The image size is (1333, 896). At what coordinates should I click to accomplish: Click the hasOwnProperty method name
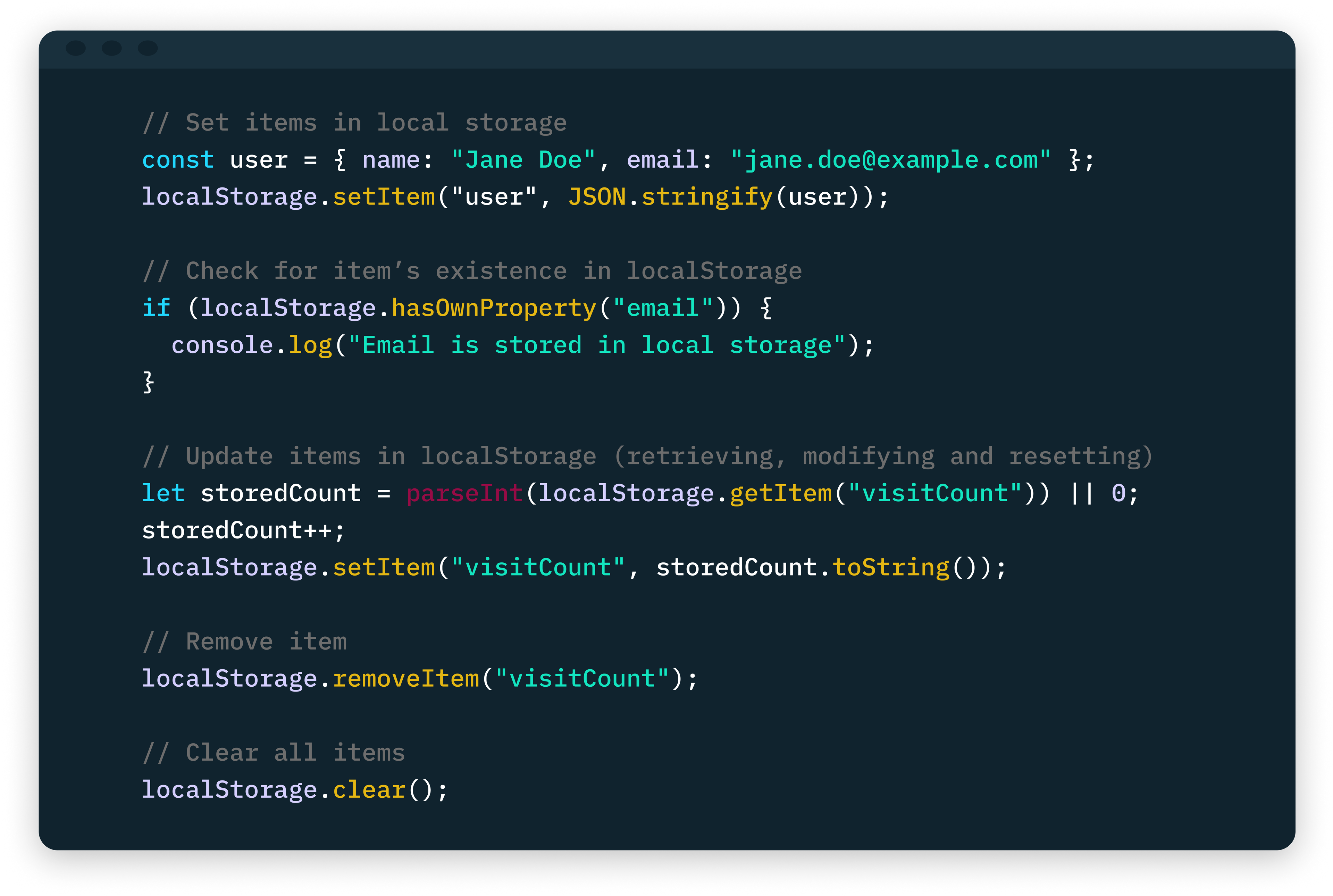pyautogui.click(x=494, y=309)
